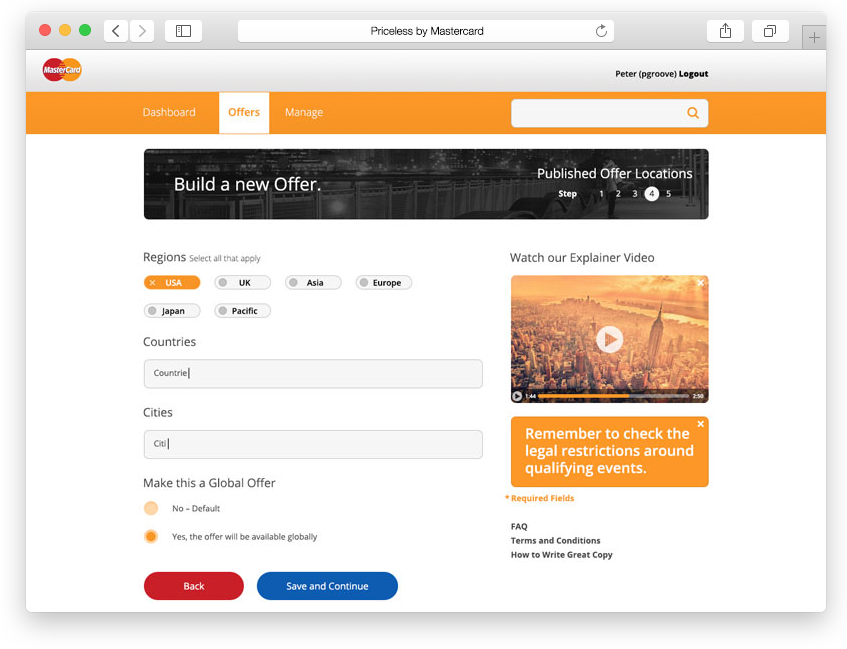Jump to step 1
Image resolution: width=847 pixels, height=649 pixels.
601,193
